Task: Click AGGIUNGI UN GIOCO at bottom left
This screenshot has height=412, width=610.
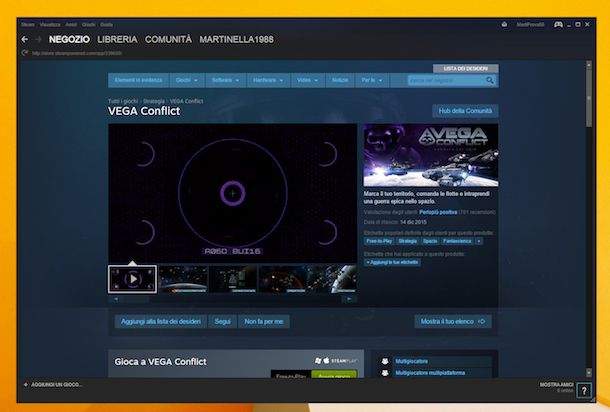Action: coord(56,385)
